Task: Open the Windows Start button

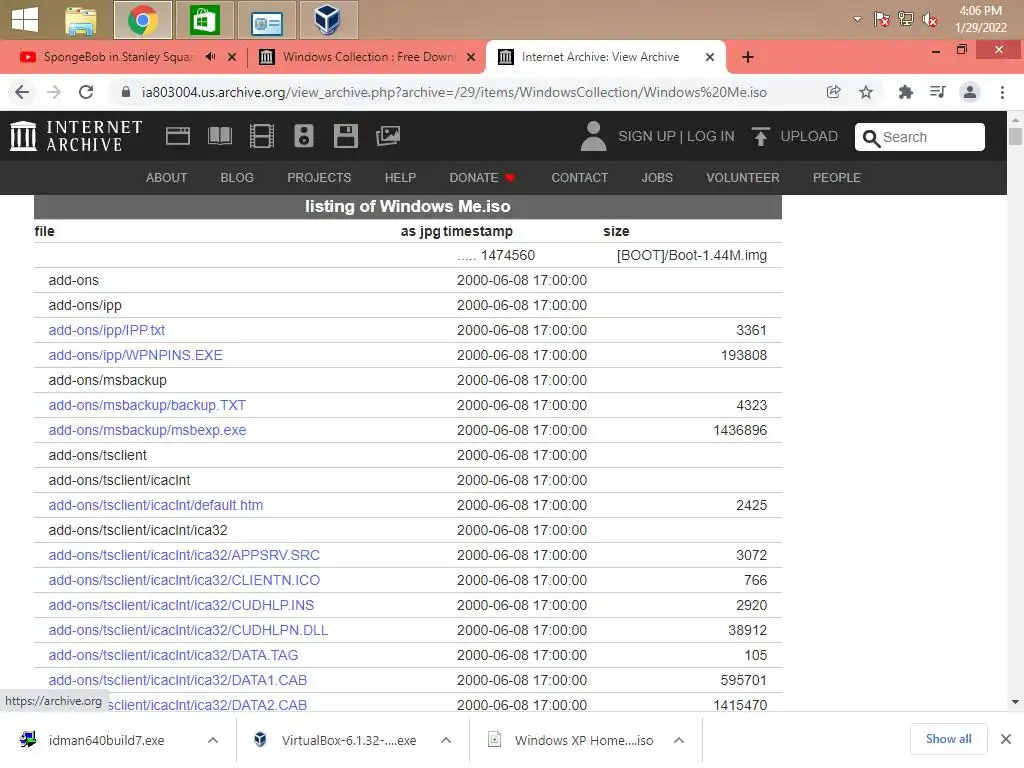Action: click(25, 20)
